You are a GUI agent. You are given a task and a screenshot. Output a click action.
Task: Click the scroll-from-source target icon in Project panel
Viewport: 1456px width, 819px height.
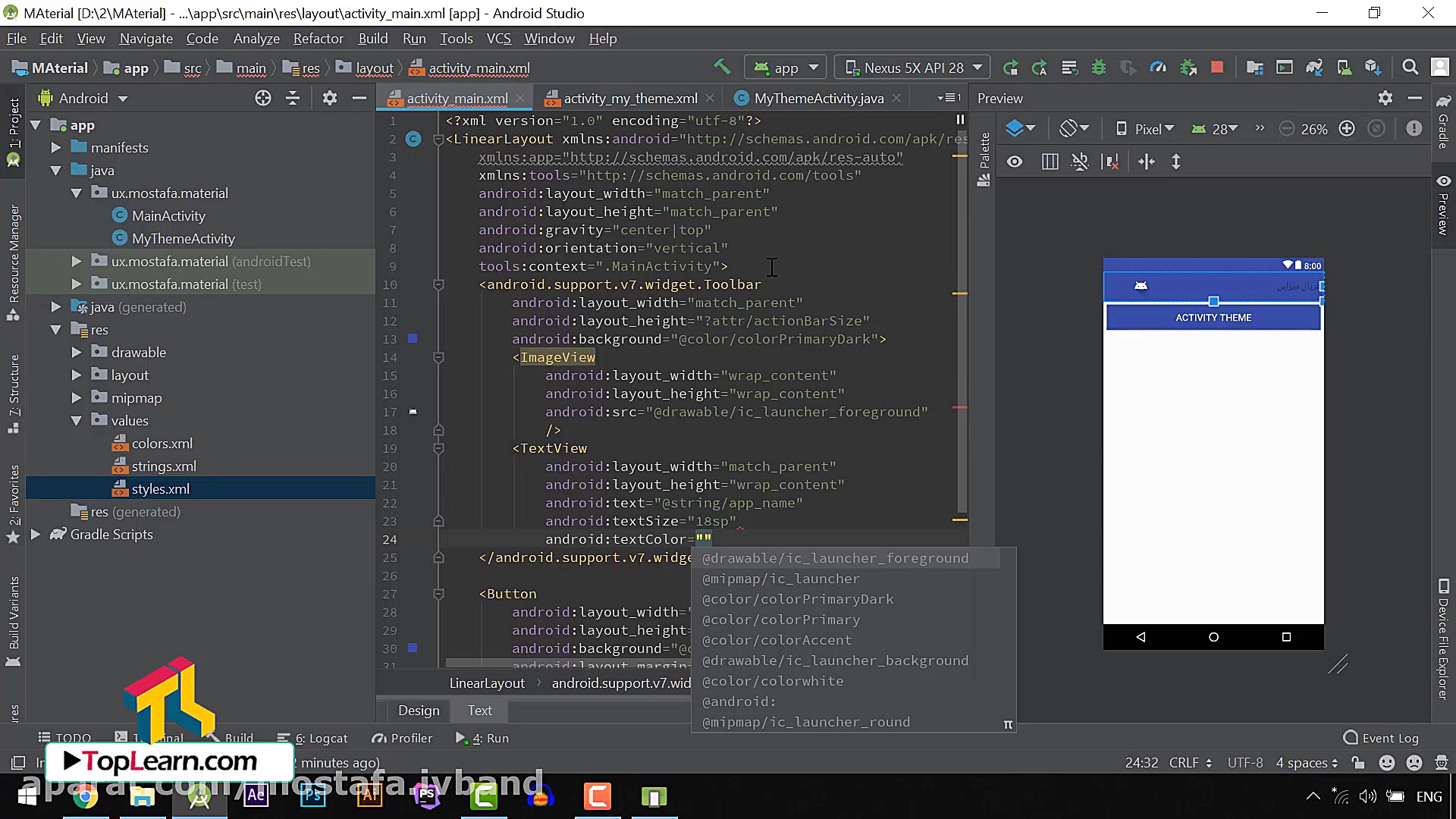(x=263, y=98)
